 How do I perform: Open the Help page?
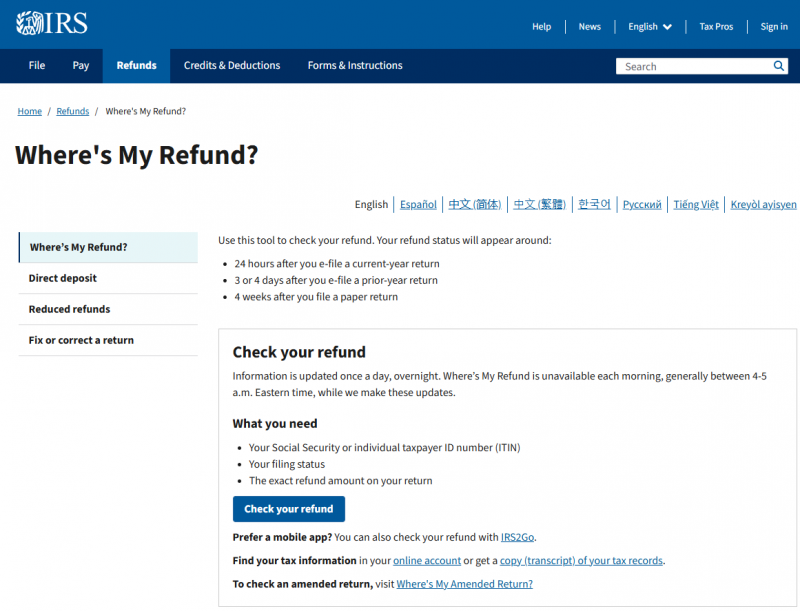pos(541,27)
